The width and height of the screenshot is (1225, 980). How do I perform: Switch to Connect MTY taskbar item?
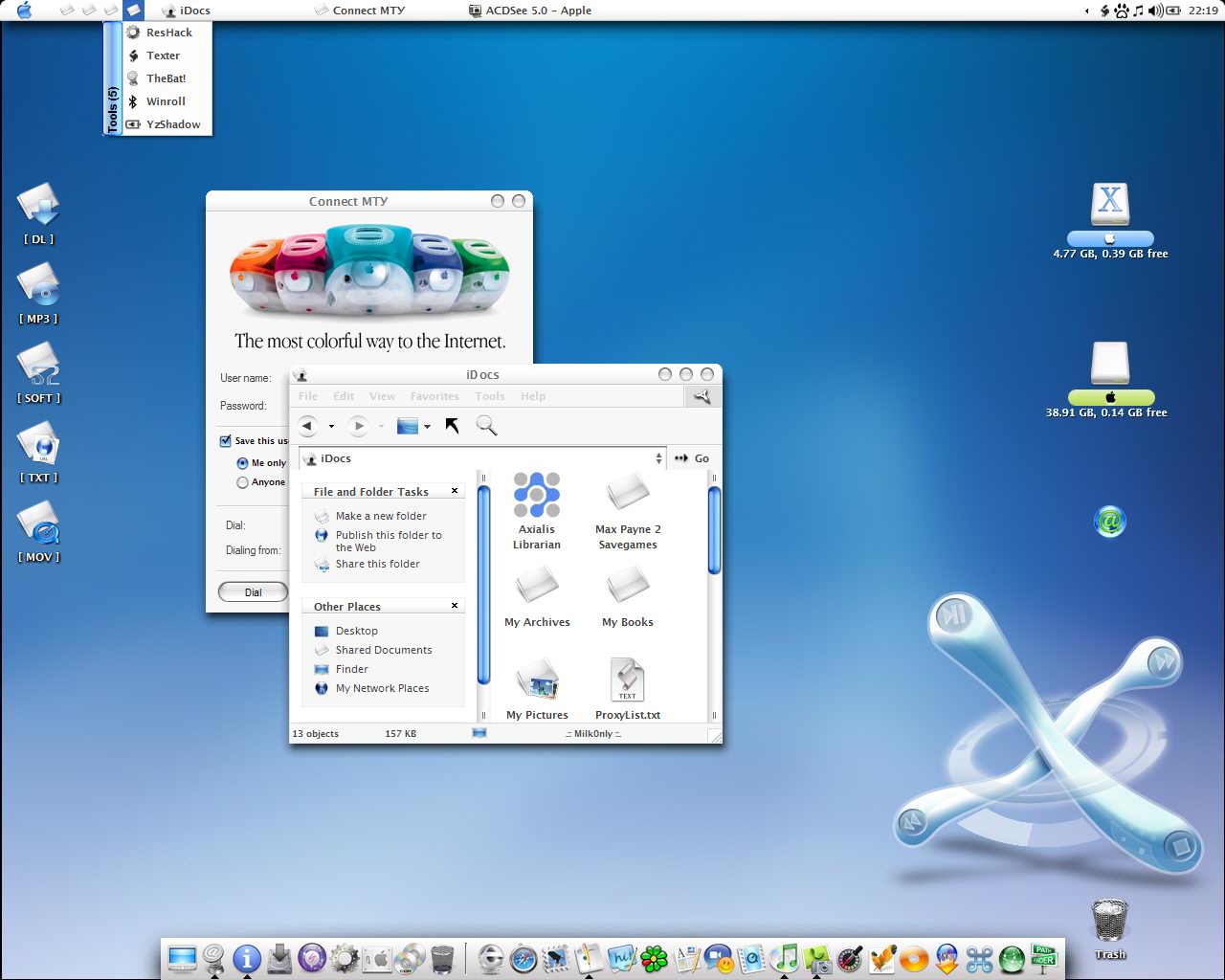[x=360, y=11]
